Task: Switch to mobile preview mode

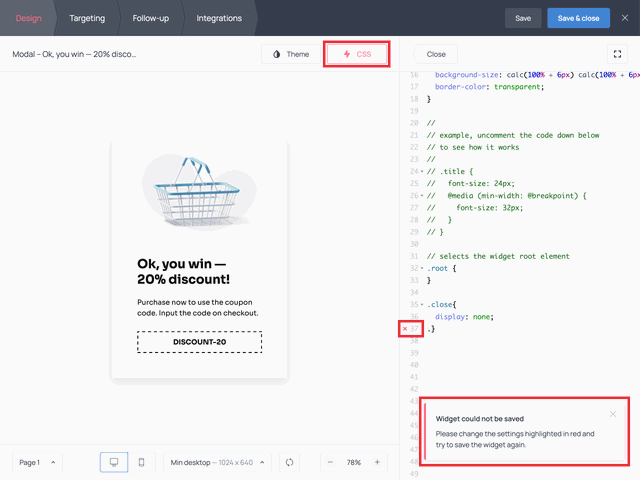Action: point(141,462)
